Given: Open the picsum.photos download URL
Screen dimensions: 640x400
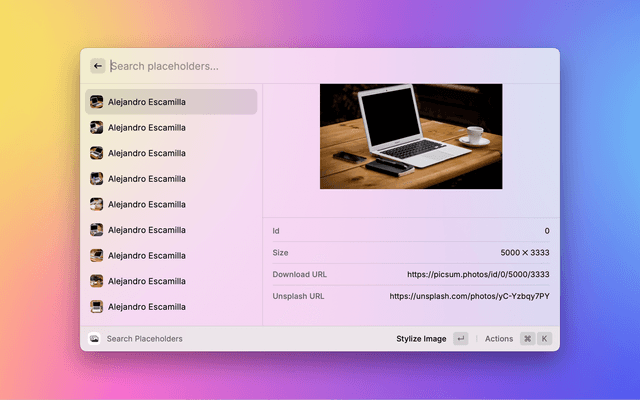Looking at the screenshot, I should click(478, 274).
